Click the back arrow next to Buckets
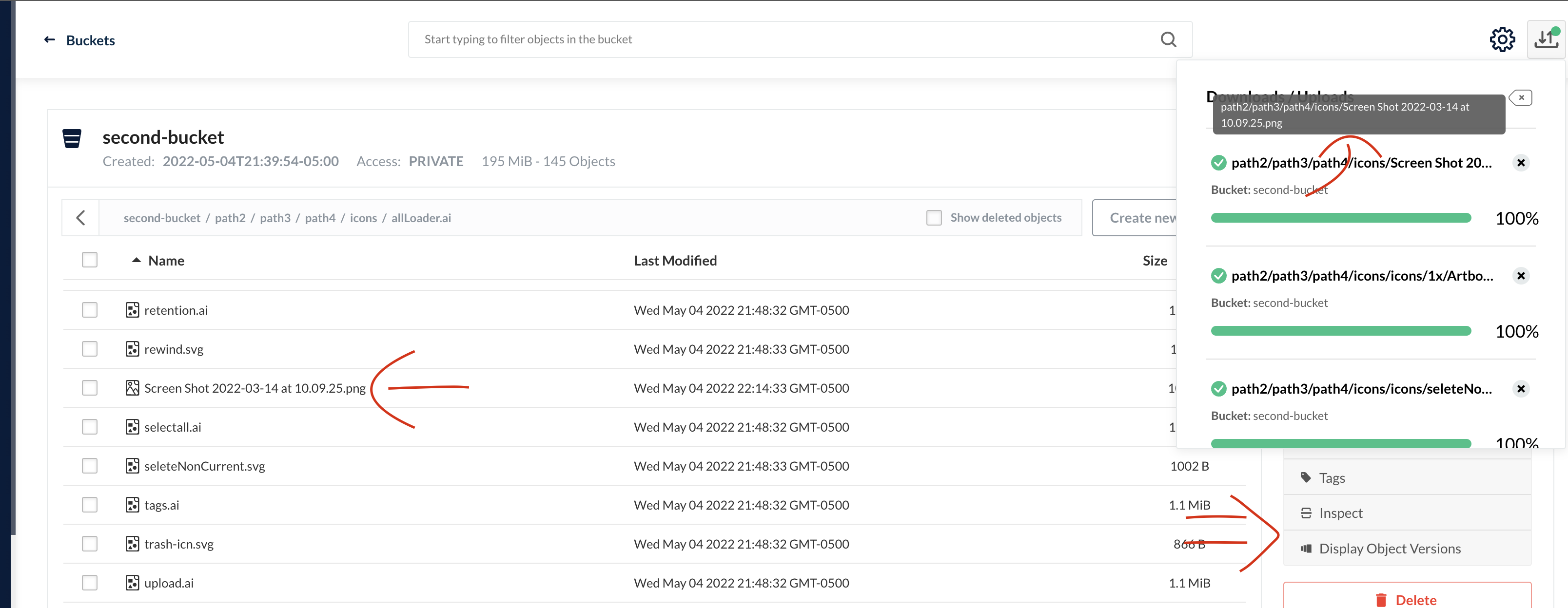 [x=50, y=40]
